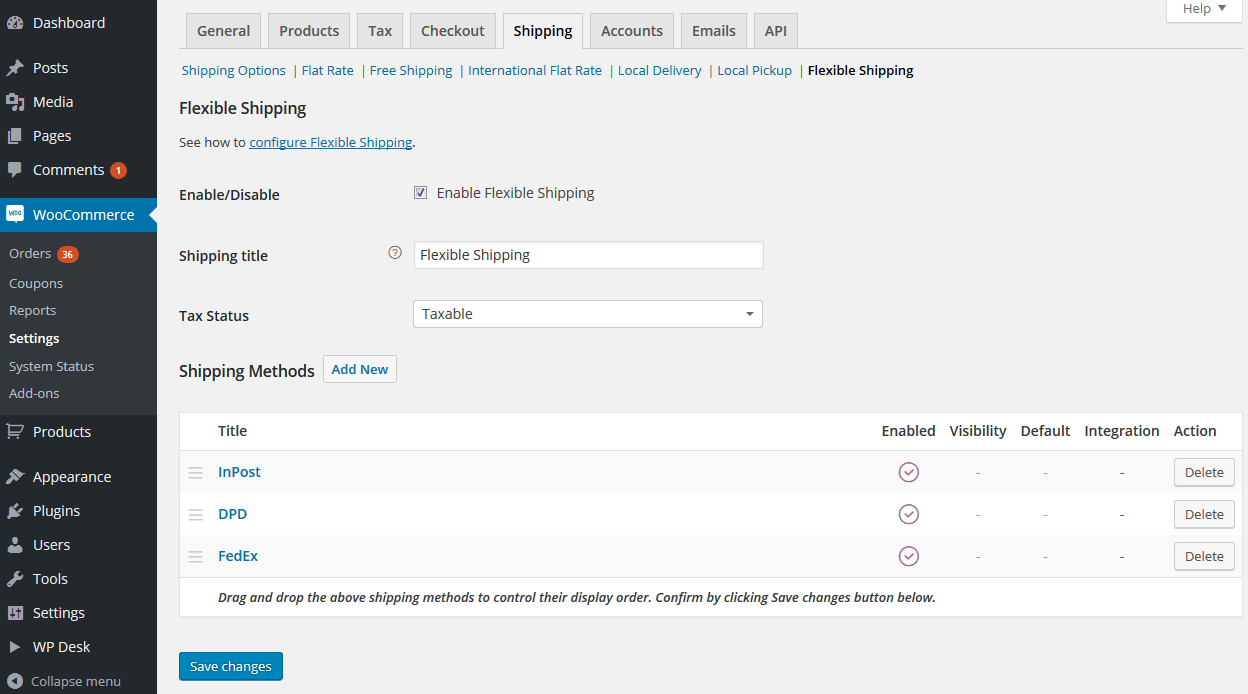Viewport: 1248px width, 694px height.
Task: Click the Plugins plug icon in sidebar
Action: (x=15, y=511)
